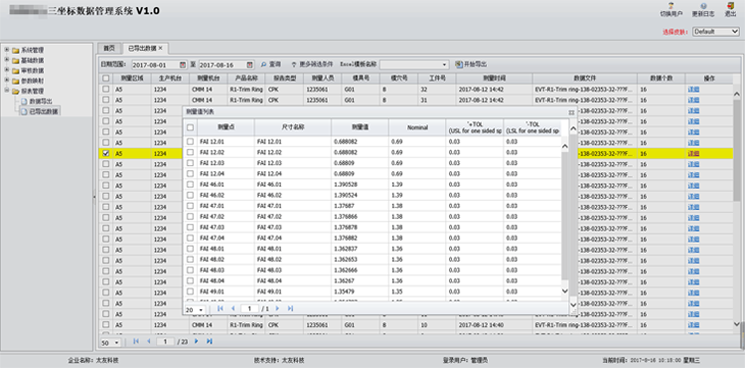Screen dimensions: 745x368
Task: Open the 选择皮肤 Default skin dropdown
Action: click(x=716, y=31)
